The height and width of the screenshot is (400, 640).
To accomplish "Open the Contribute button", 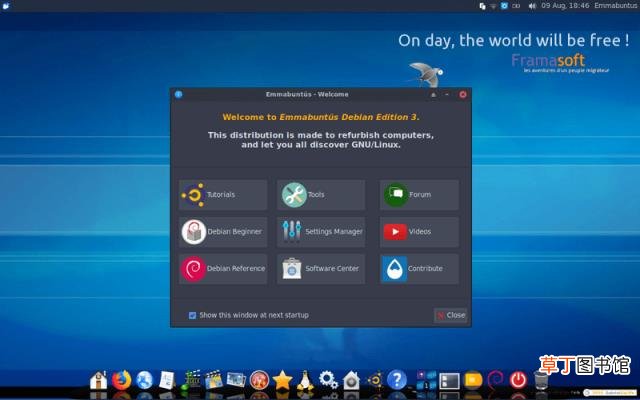I will [x=419, y=269].
